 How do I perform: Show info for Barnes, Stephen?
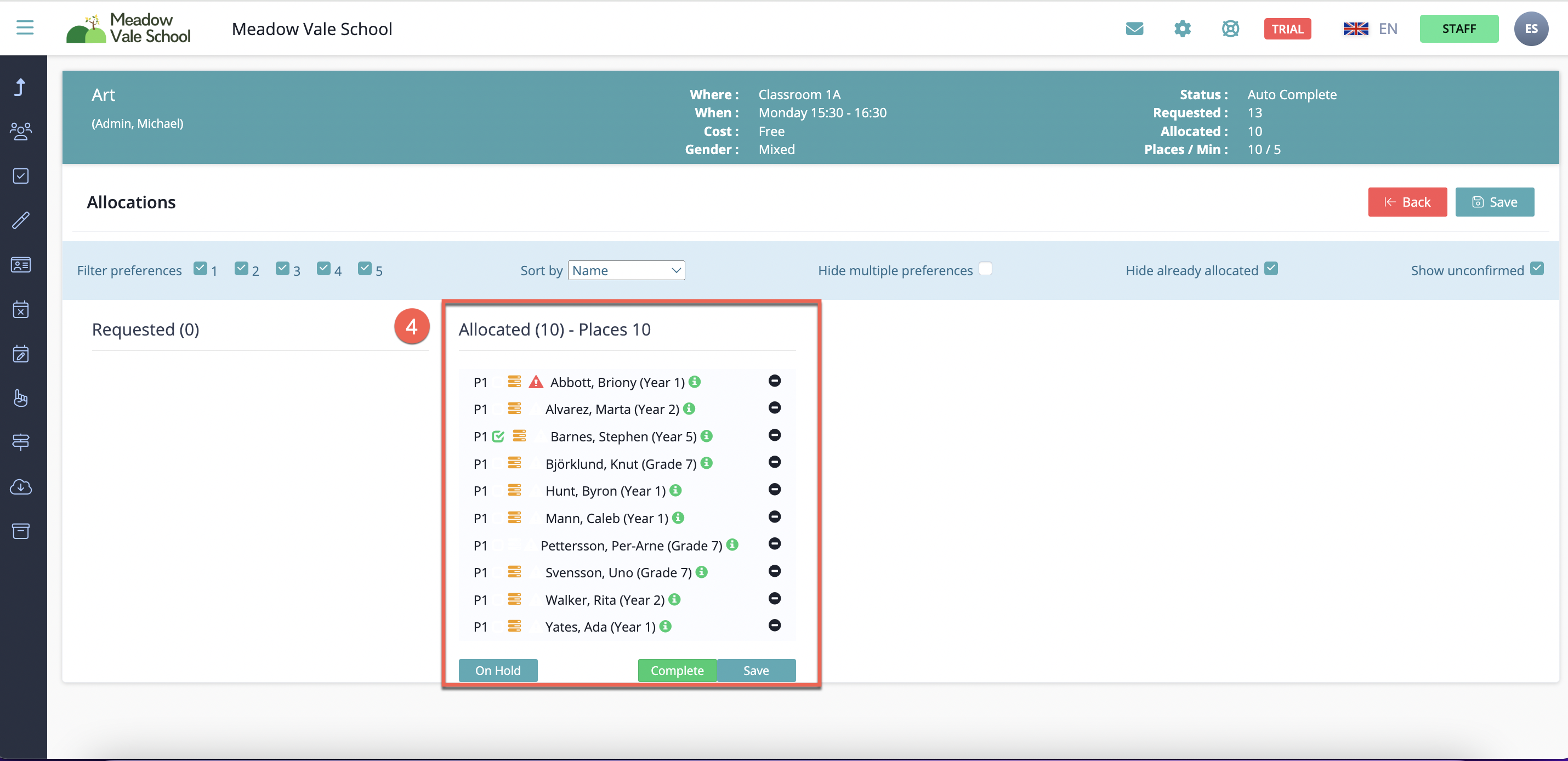point(707,436)
